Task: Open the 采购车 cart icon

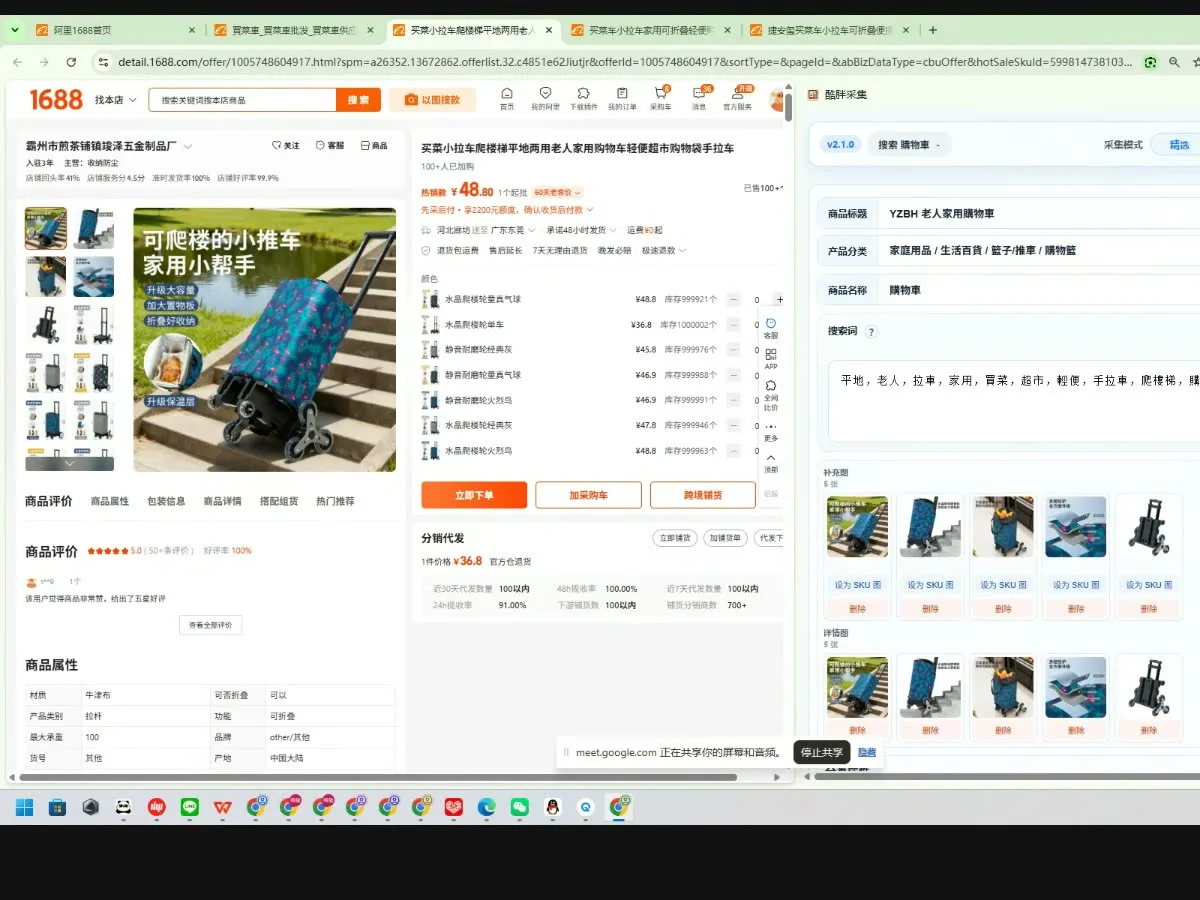Action: [x=661, y=98]
